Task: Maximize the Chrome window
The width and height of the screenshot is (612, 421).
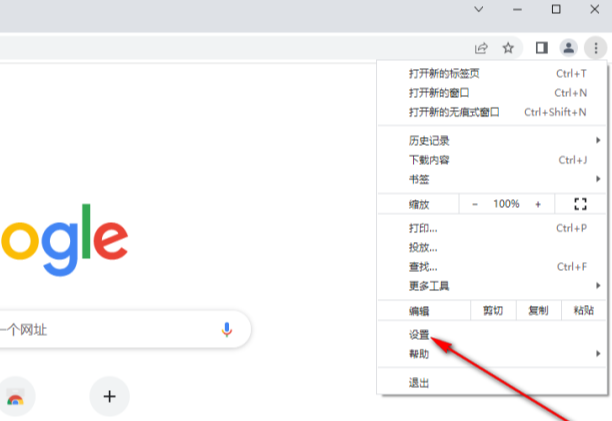Action: coord(556,9)
